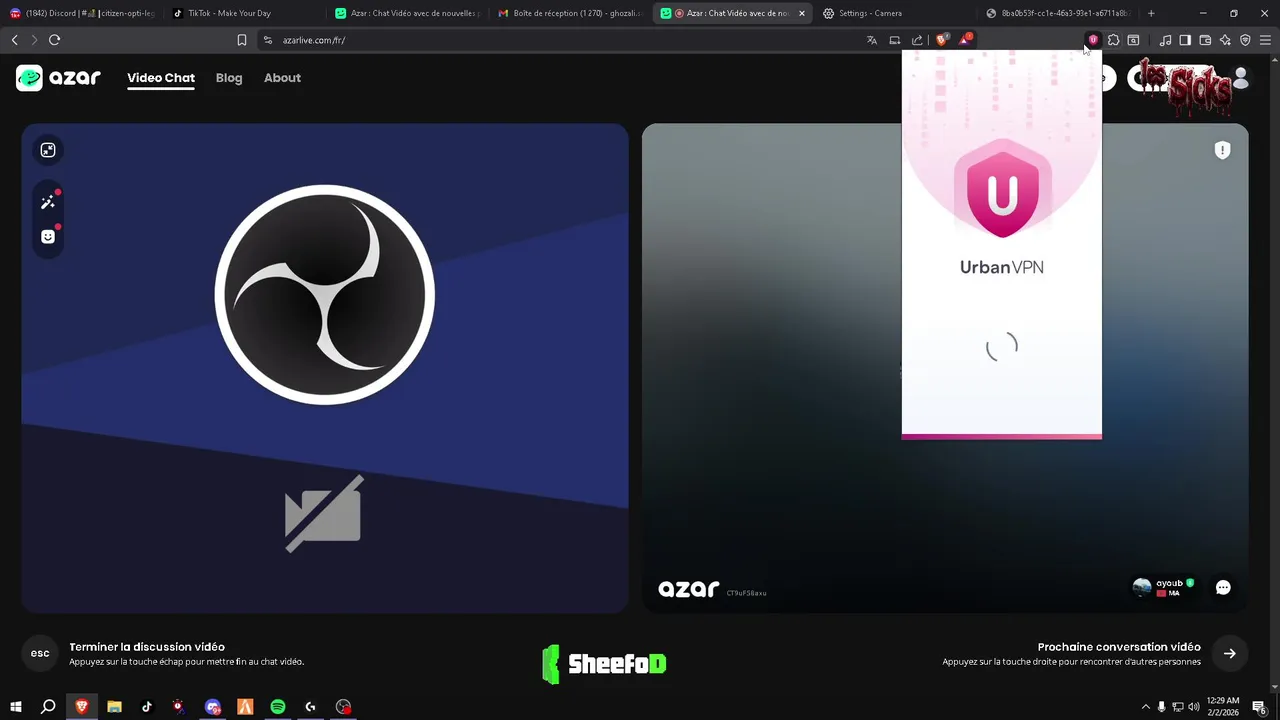Click the report shield icon on remote video

1222,150
